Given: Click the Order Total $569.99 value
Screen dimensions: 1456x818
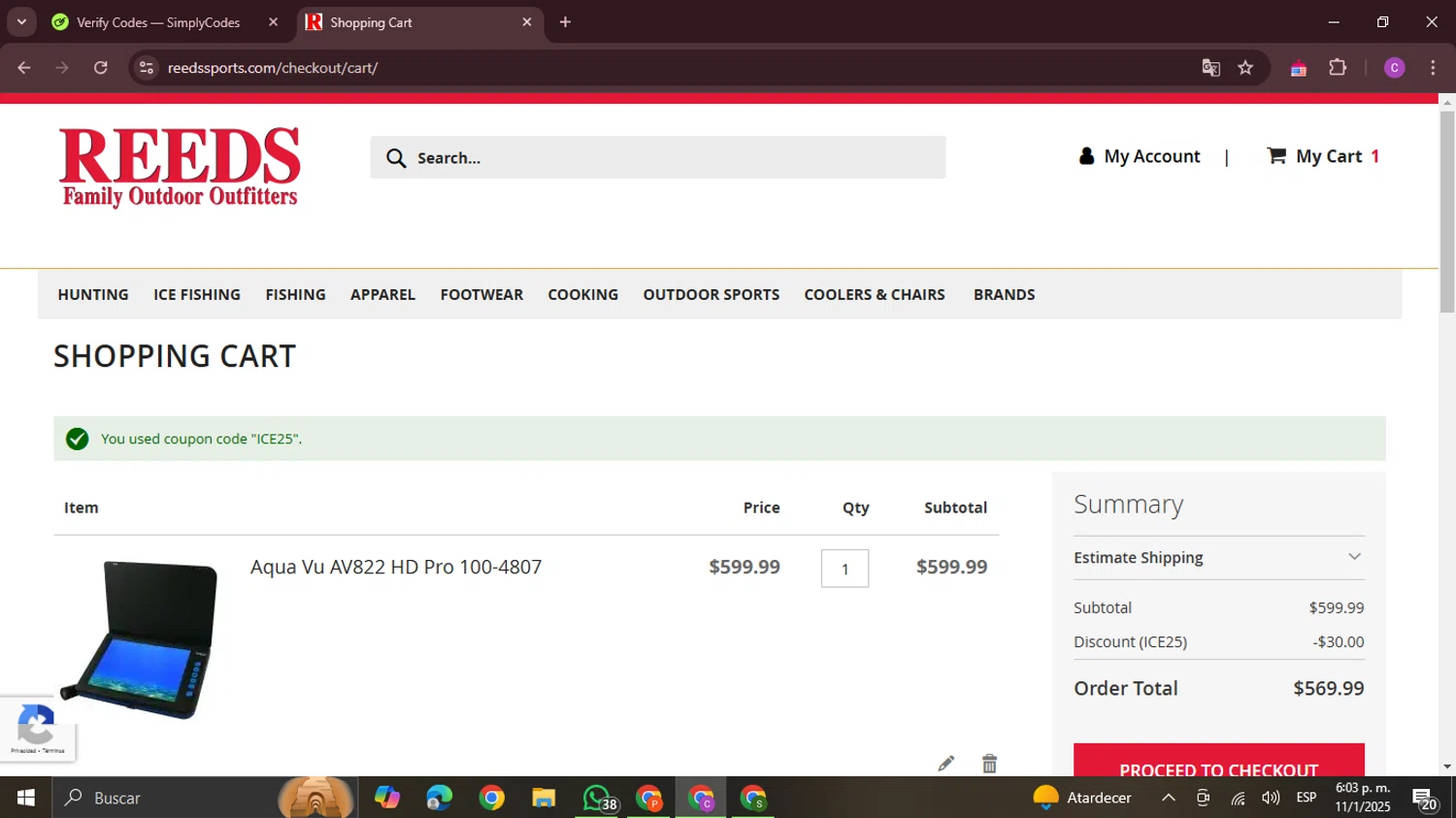Looking at the screenshot, I should tap(1329, 688).
